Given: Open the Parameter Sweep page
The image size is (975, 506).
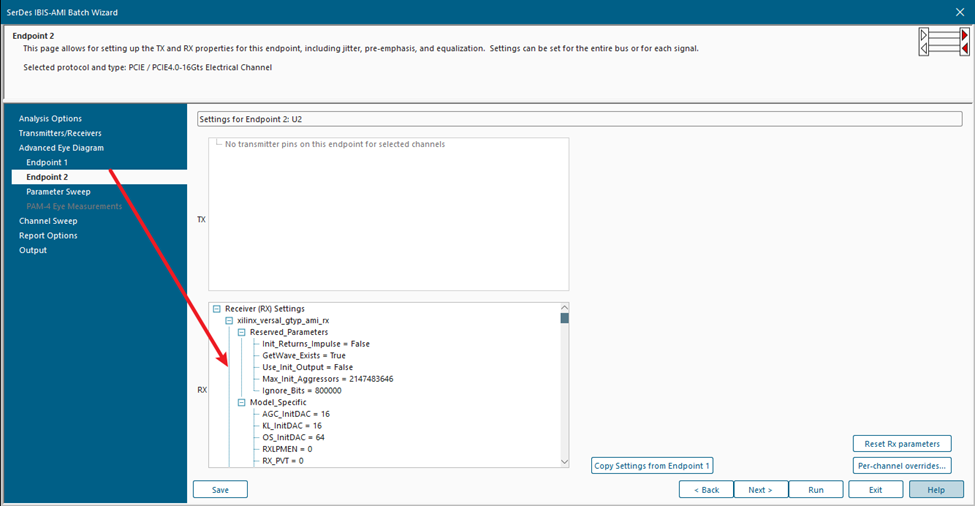Looking at the screenshot, I should [58, 191].
